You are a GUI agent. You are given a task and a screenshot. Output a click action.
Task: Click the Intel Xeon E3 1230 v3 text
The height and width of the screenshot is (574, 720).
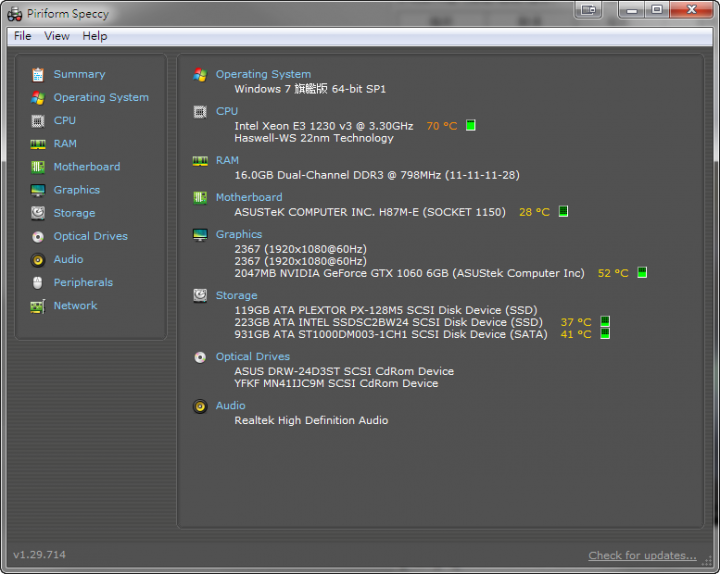point(324,126)
